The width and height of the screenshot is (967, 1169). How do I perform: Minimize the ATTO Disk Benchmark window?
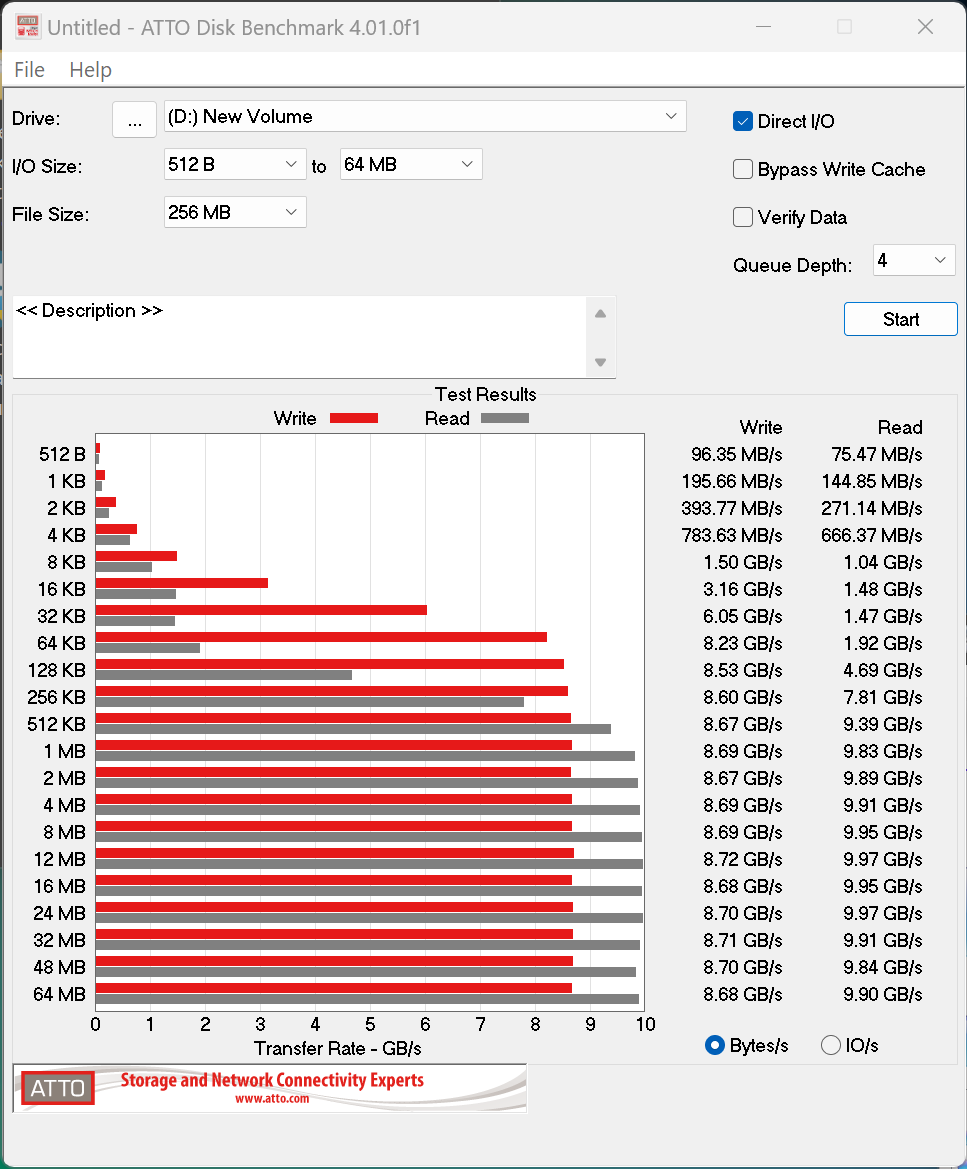click(763, 27)
